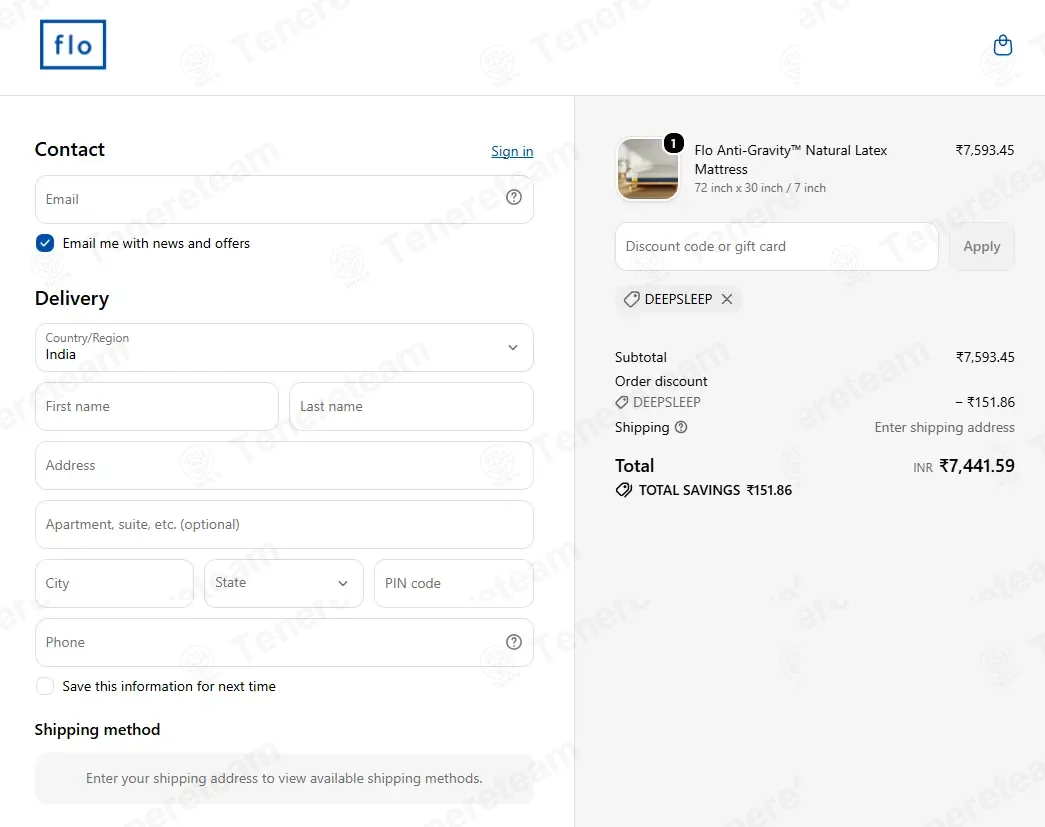Focus the Discount code or gift card field
This screenshot has width=1045, height=827.
pyautogui.click(x=776, y=247)
